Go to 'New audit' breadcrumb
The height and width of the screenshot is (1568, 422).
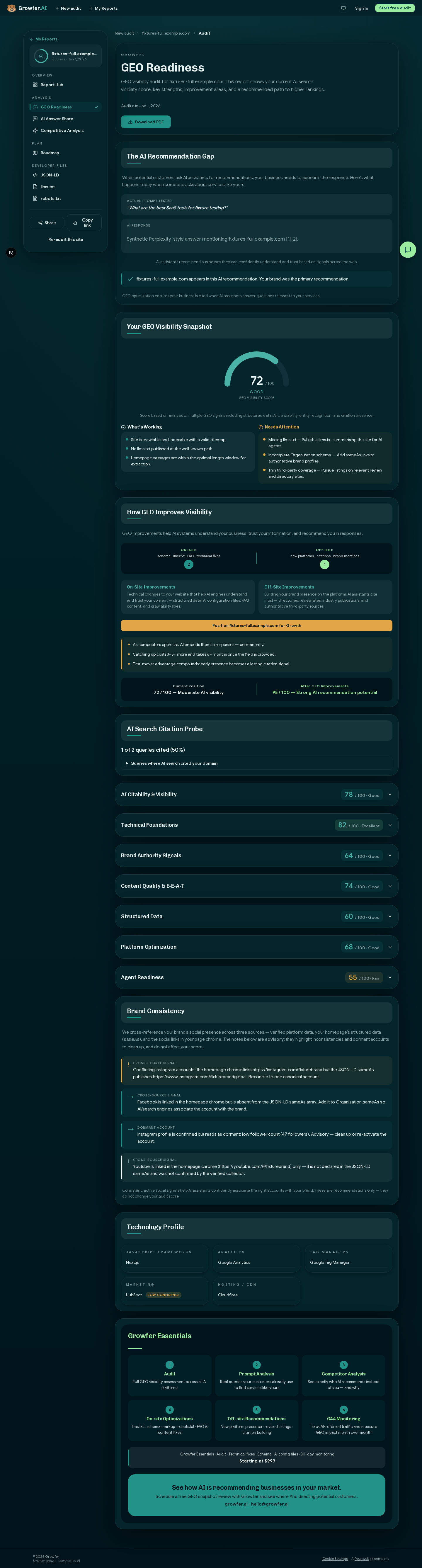coord(124,33)
